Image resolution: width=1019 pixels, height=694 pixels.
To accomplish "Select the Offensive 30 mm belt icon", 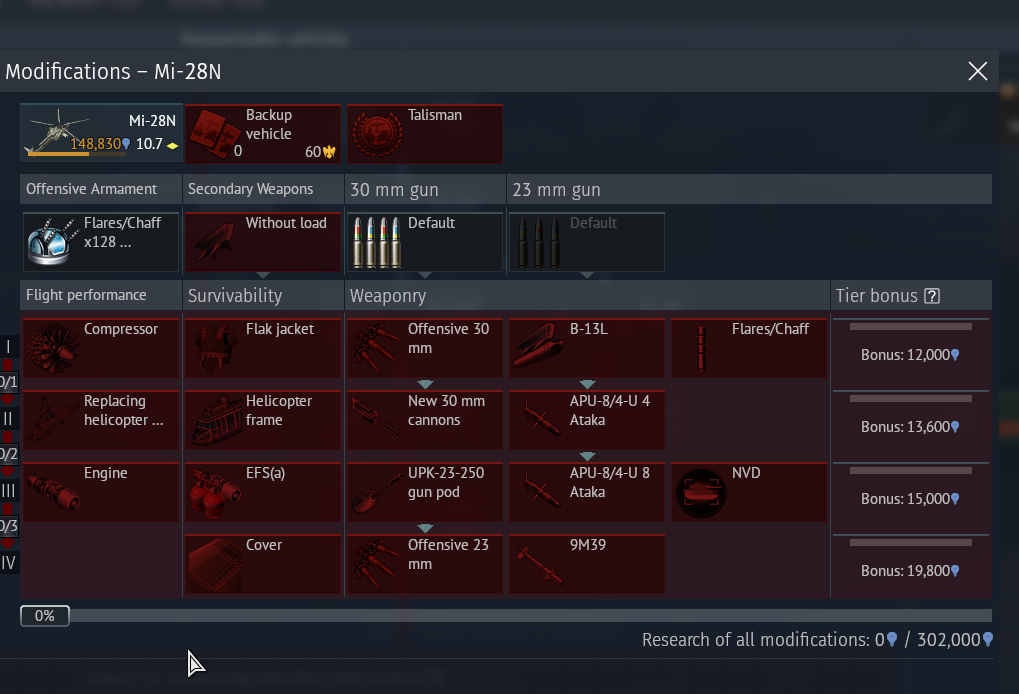I will [377, 348].
